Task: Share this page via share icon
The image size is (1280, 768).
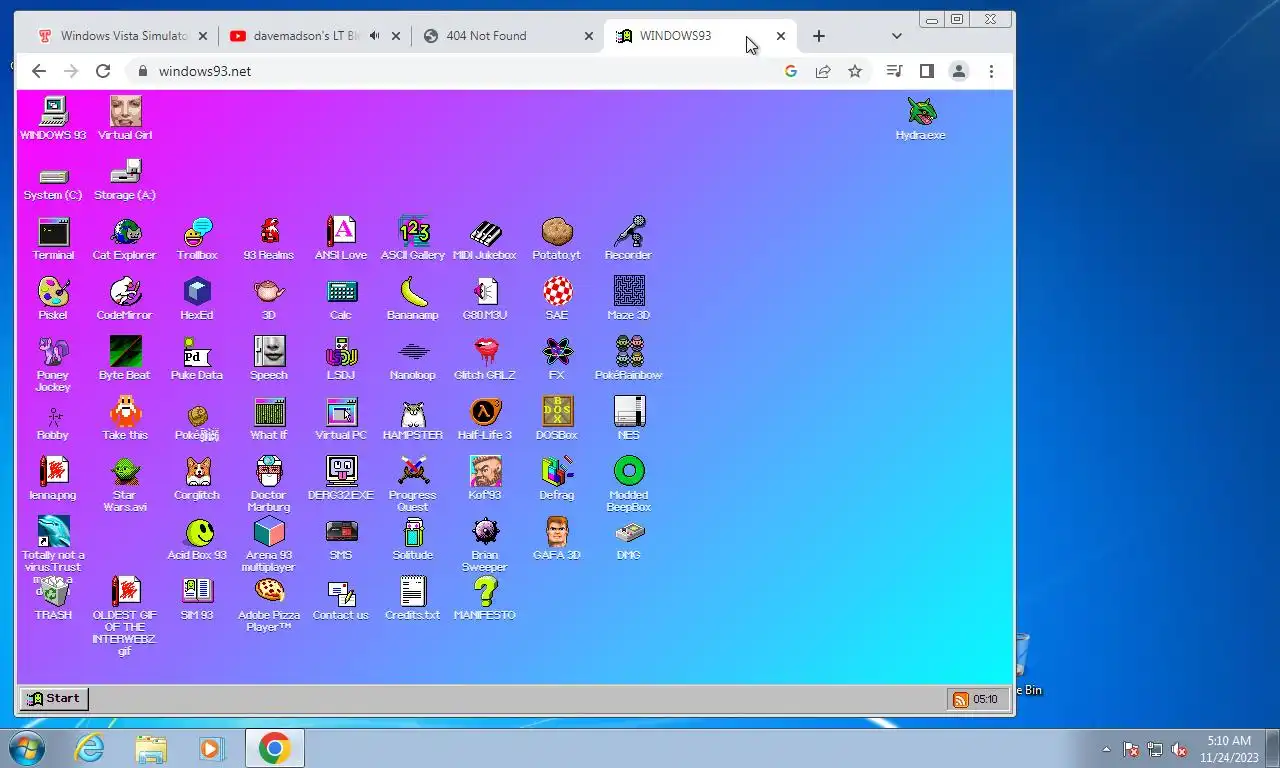Action: click(823, 71)
